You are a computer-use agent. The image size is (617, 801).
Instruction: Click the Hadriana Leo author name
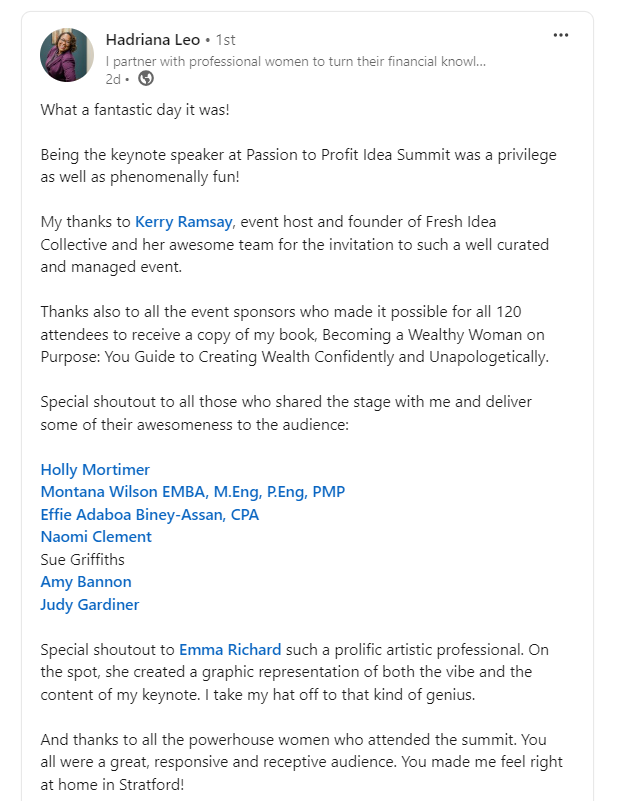(x=151, y=40)
